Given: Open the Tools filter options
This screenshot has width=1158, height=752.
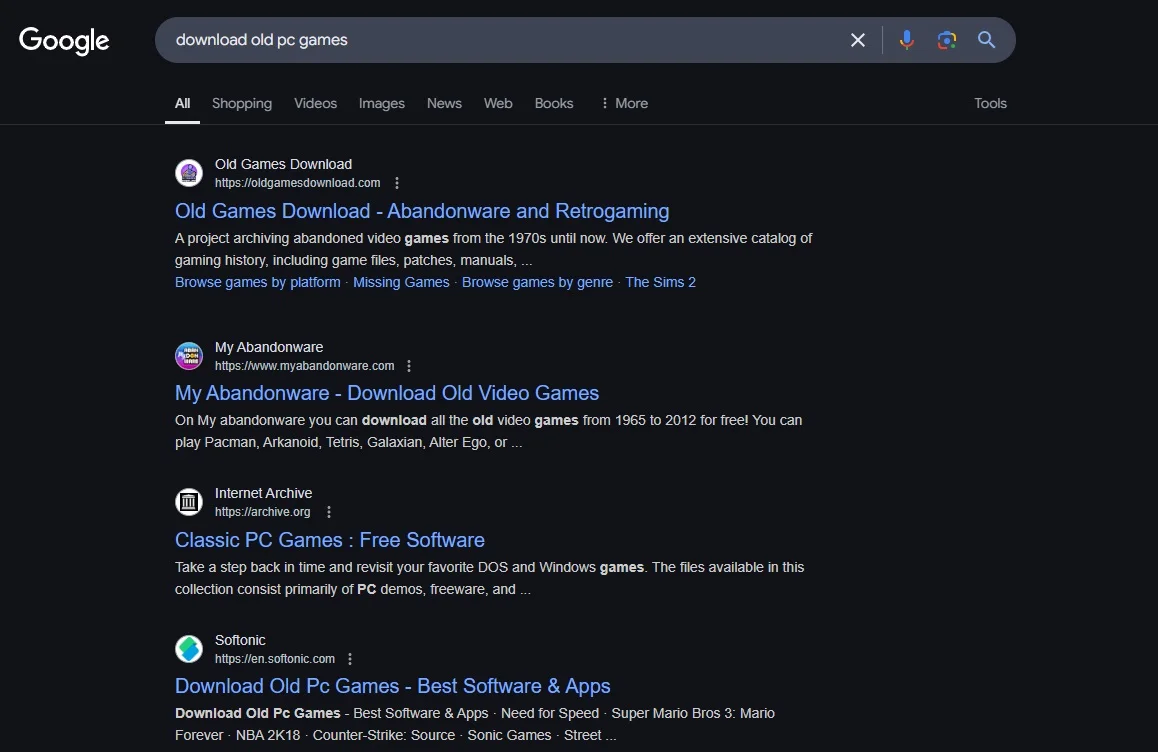Looking at the screenshot, I should [x=990, y=103].
